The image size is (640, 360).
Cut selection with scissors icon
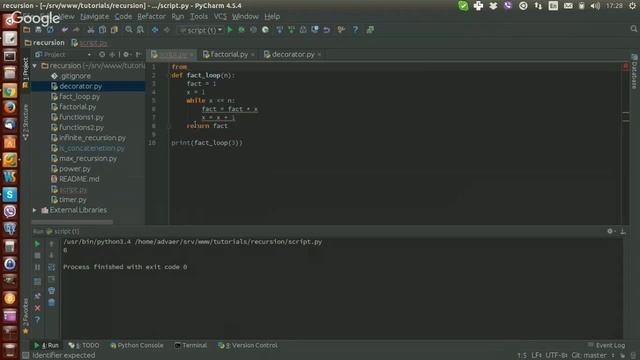(91, 30)
